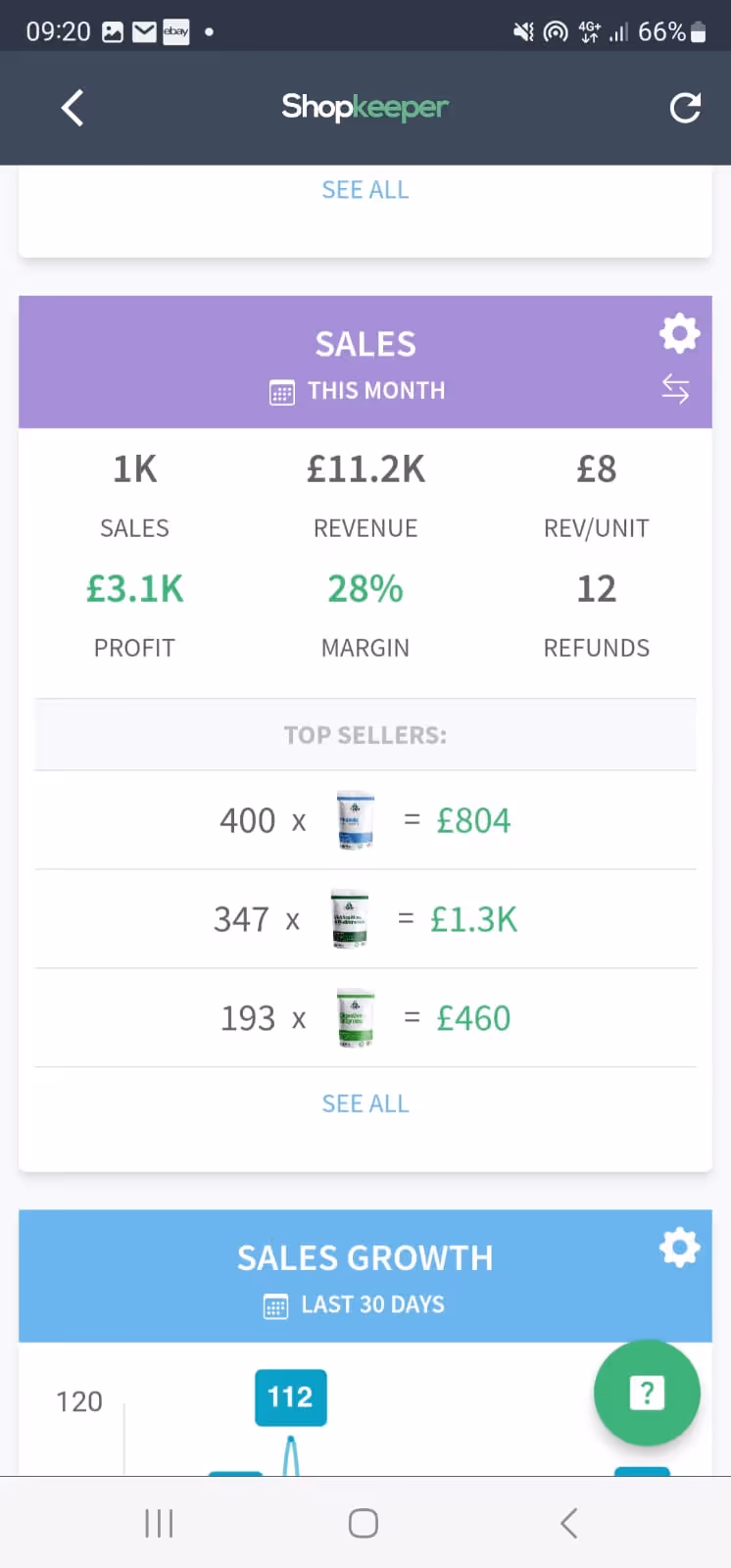Select the 400 units blue product thumbnail
731x1568 pixels.
(355, 820)
